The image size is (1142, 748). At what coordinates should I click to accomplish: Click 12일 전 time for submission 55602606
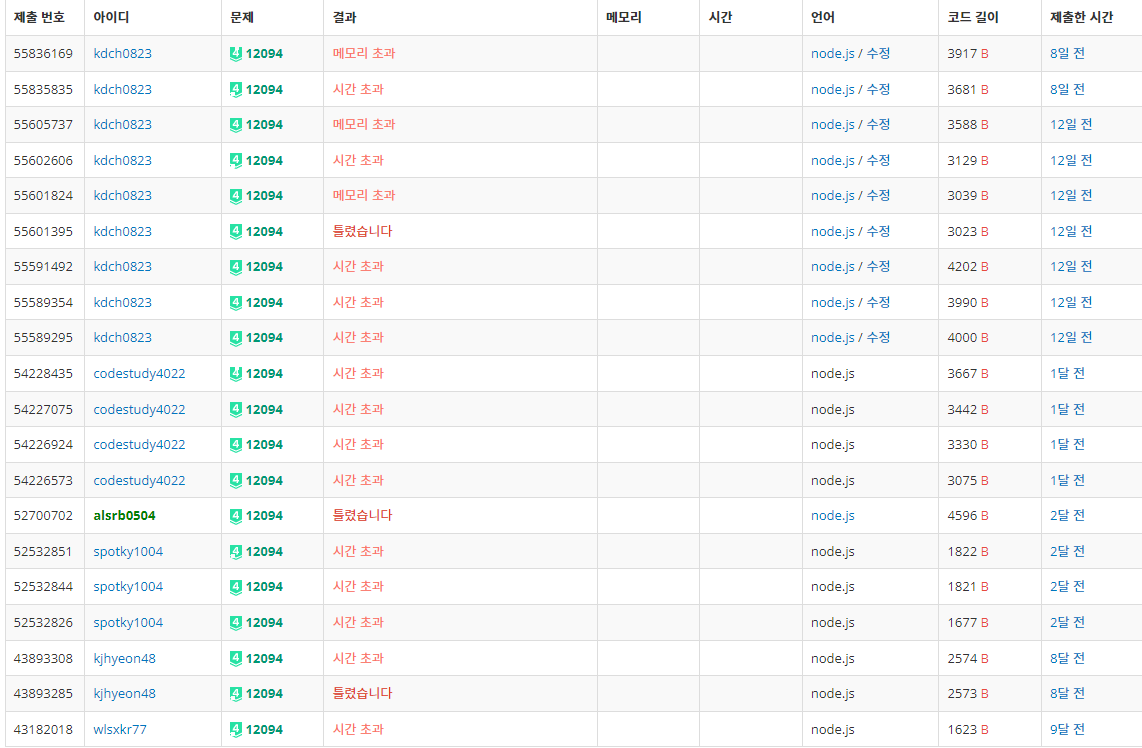coord(1071,160)
